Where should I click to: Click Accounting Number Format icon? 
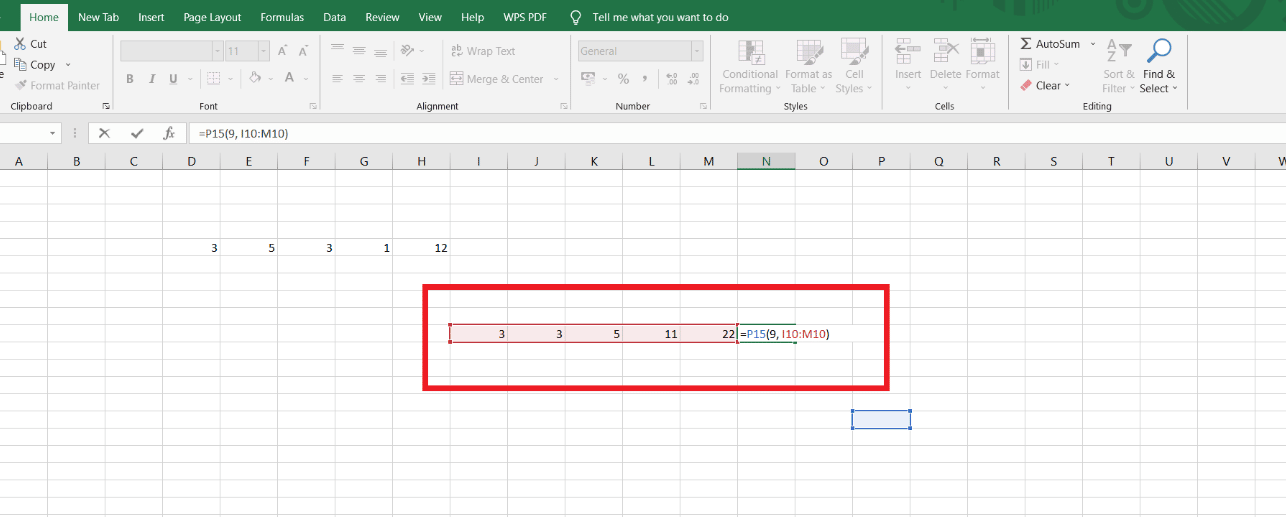pos(588,78)
